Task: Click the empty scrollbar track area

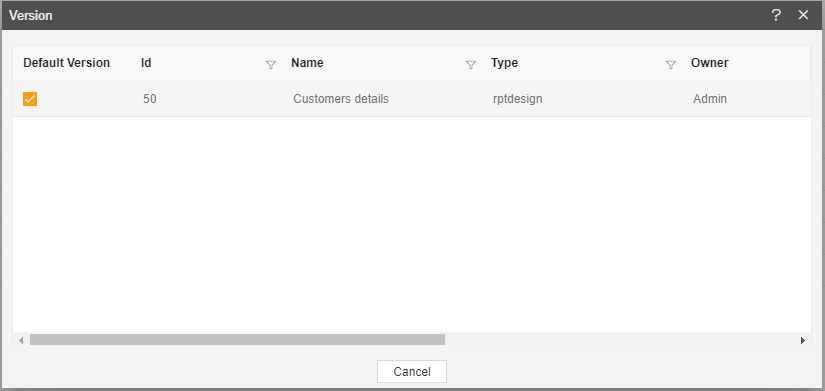Action: click(x=621, y=340)
